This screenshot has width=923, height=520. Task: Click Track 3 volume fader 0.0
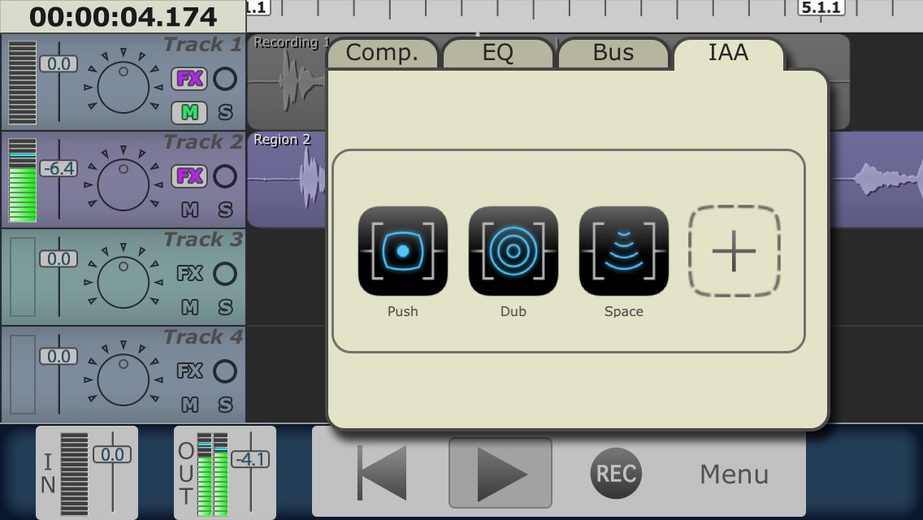[58, 259]
